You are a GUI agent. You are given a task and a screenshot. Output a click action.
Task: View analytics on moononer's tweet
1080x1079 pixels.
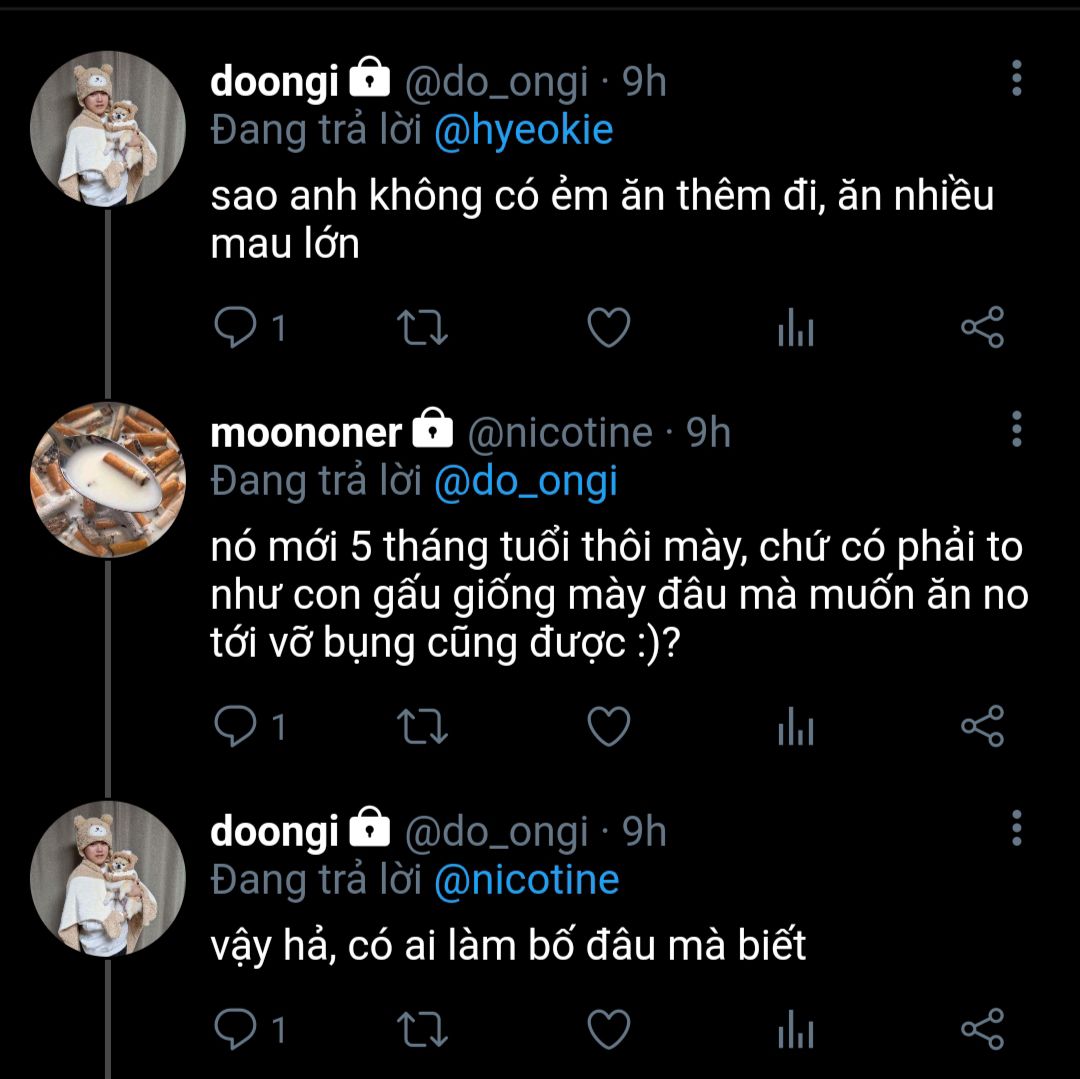tap(796, 728)
